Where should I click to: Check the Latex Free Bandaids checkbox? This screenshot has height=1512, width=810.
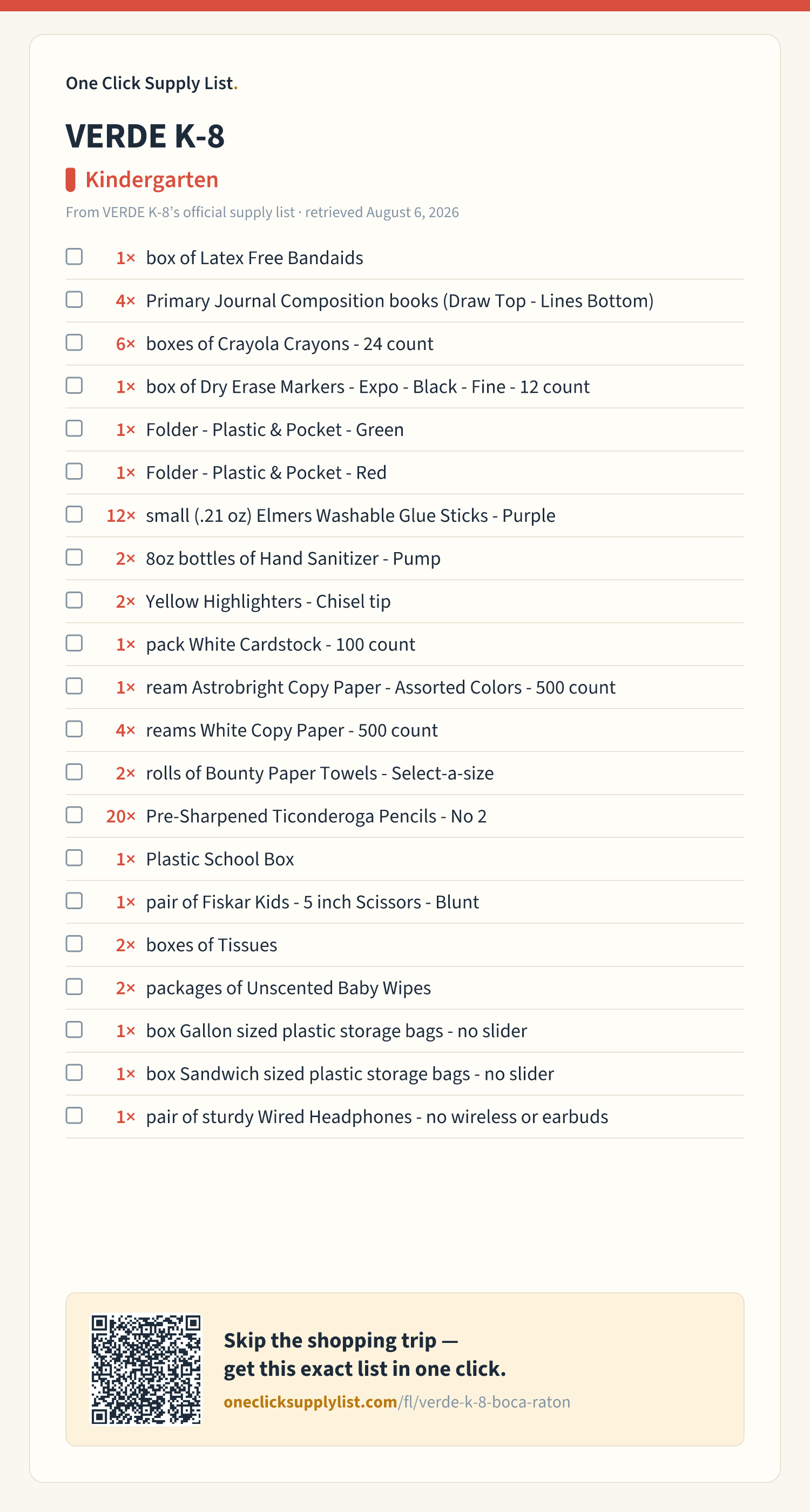tap(74, 257)
